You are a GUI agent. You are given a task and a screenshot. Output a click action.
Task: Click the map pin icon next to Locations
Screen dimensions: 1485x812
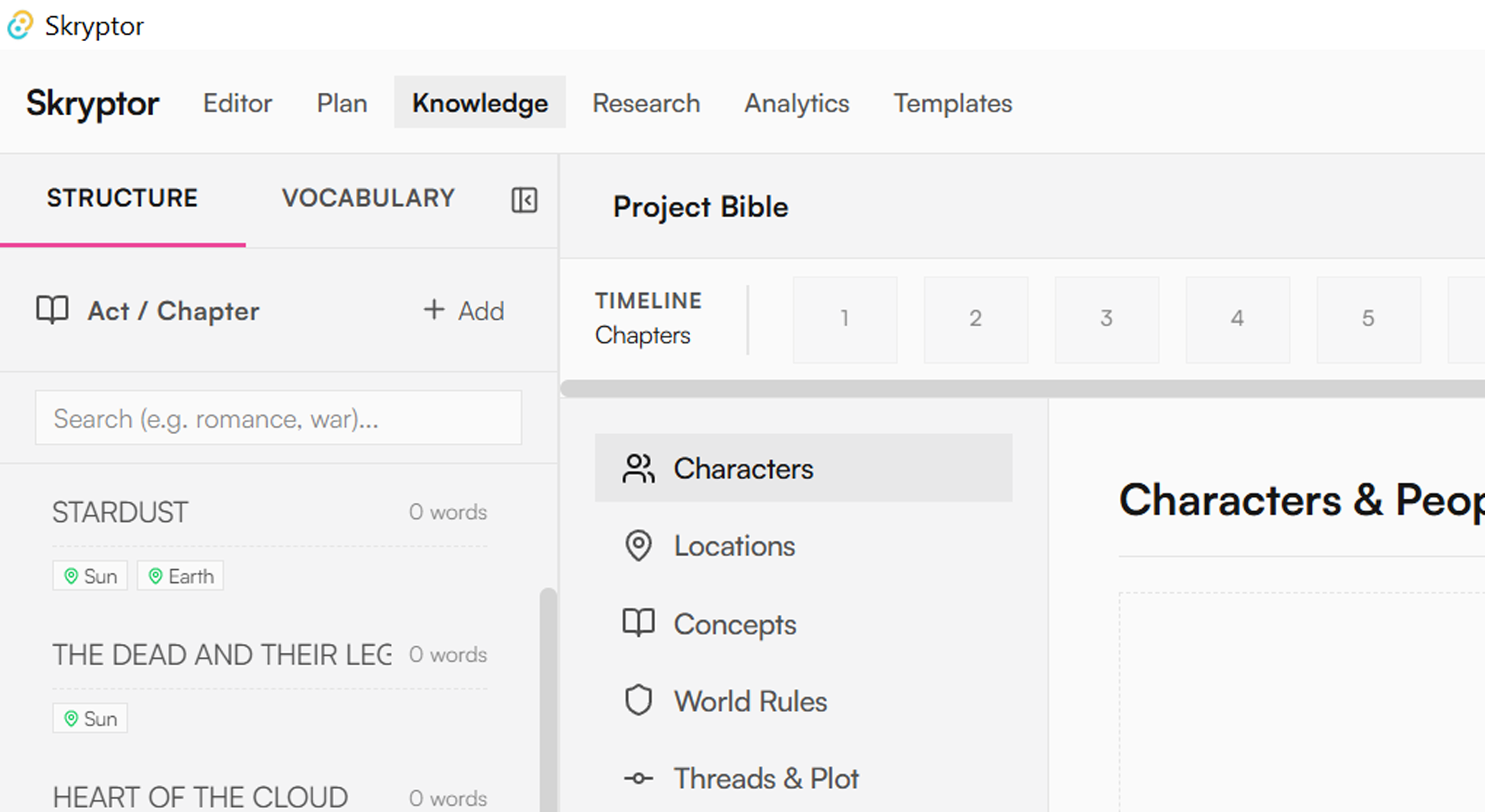639,546
